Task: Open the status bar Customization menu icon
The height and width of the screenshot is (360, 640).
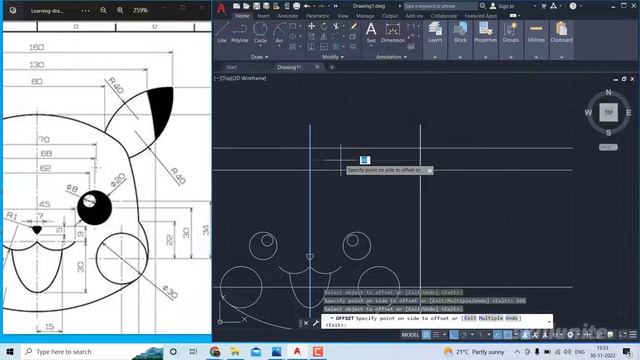Action: 633,335
